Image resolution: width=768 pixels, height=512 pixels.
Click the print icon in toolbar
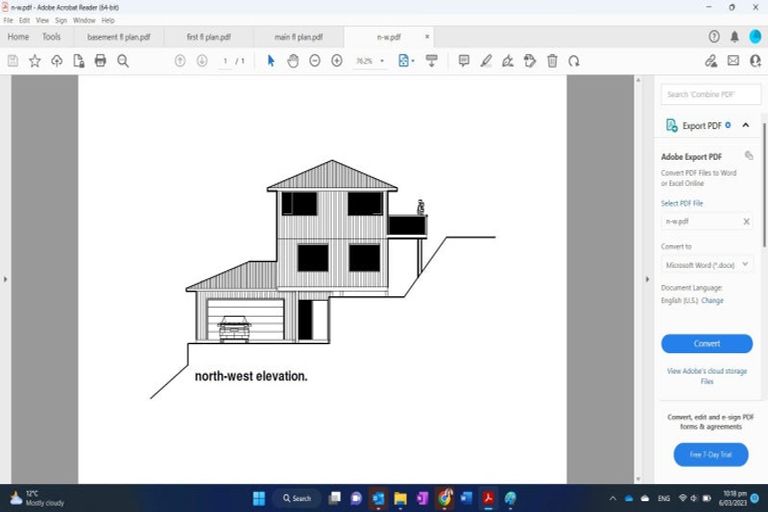point(100,61)
